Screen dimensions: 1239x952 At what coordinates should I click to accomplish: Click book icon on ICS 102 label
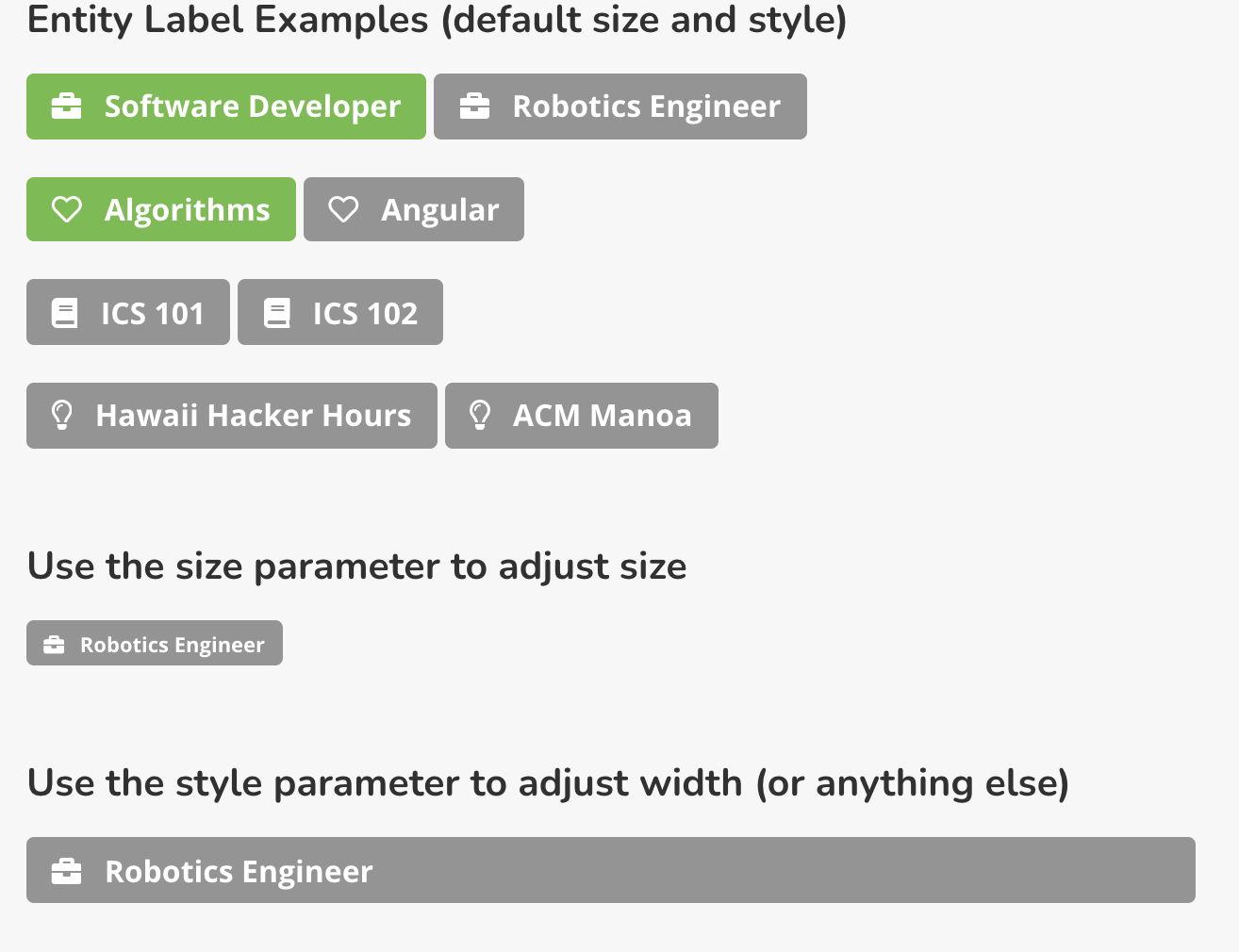click(x=277, y=313)
